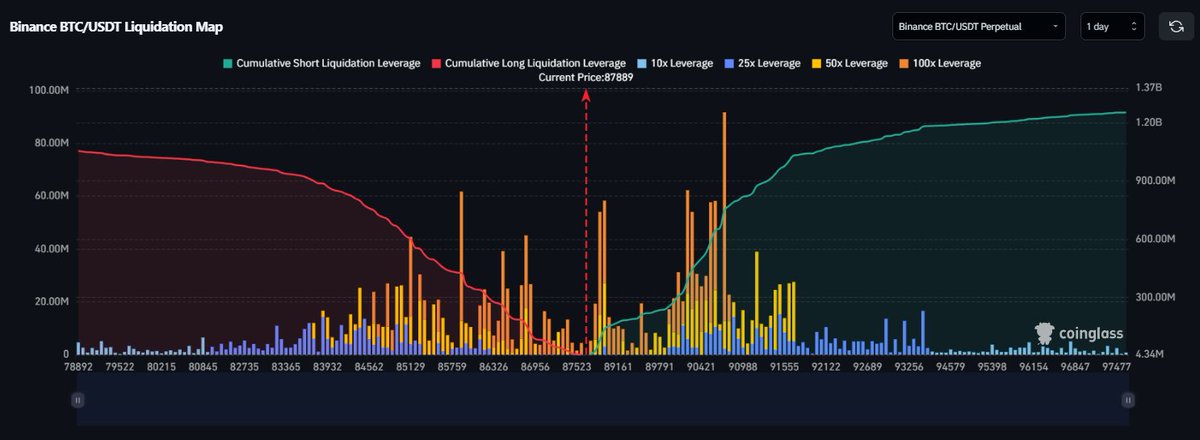Click the 20.00M left axis label
This screenshot has height=440, width=1200.
click(x=52, y=301)
